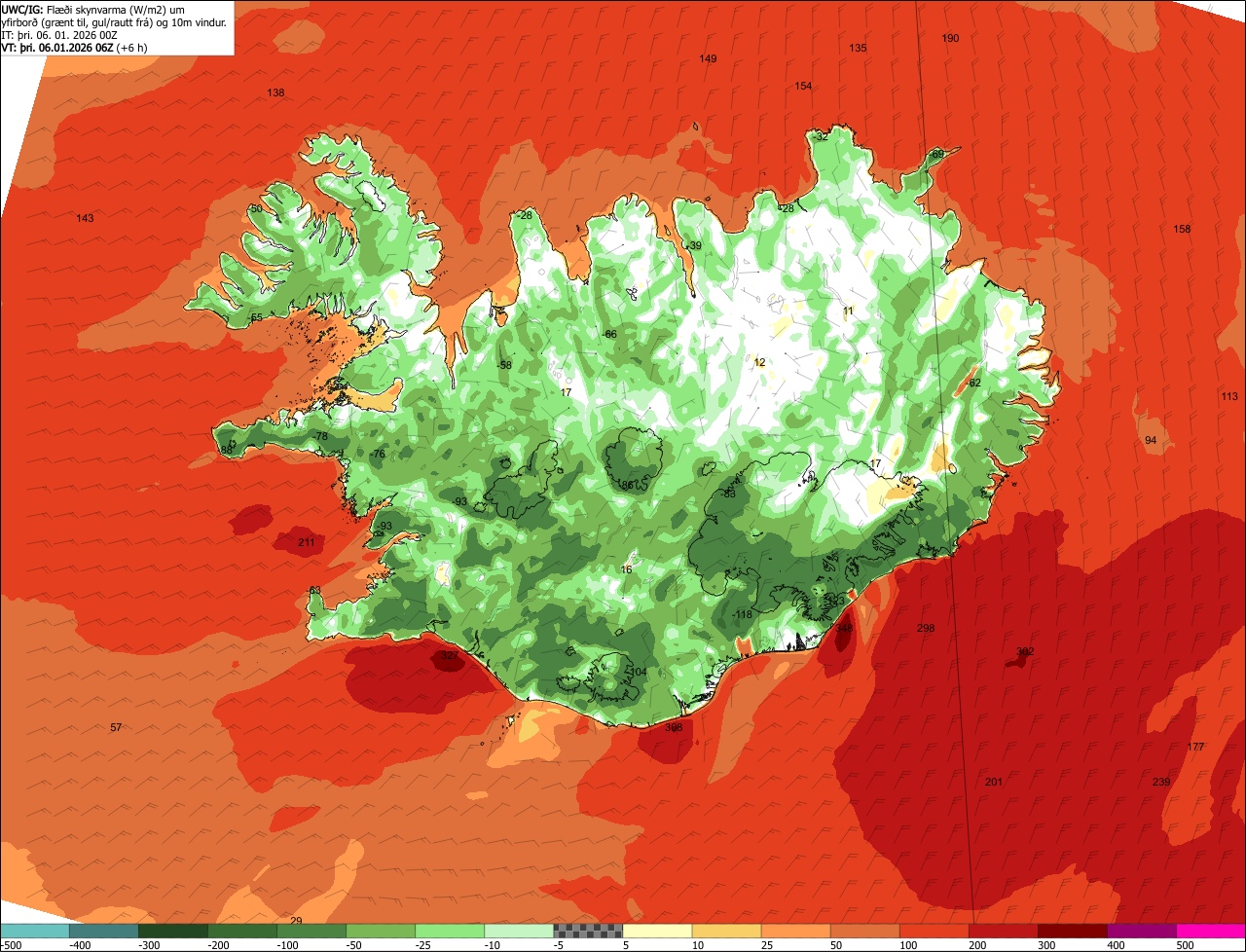Image resolution: width=1246 pixels, height=952 pixels.
Task: Select the '327' value off the southwest coast
Action: click(449, 656)
